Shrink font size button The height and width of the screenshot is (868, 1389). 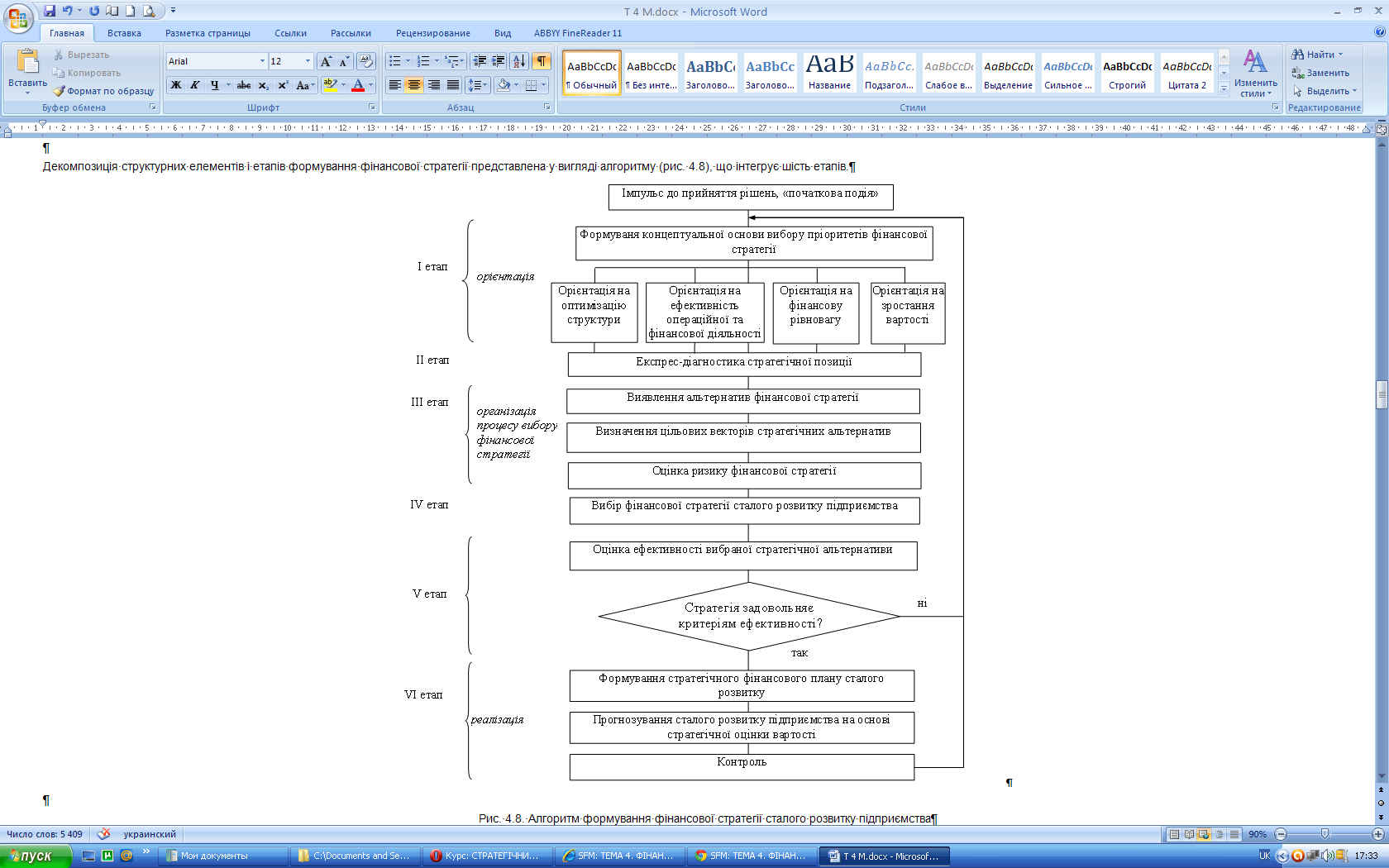coord(344,61)
